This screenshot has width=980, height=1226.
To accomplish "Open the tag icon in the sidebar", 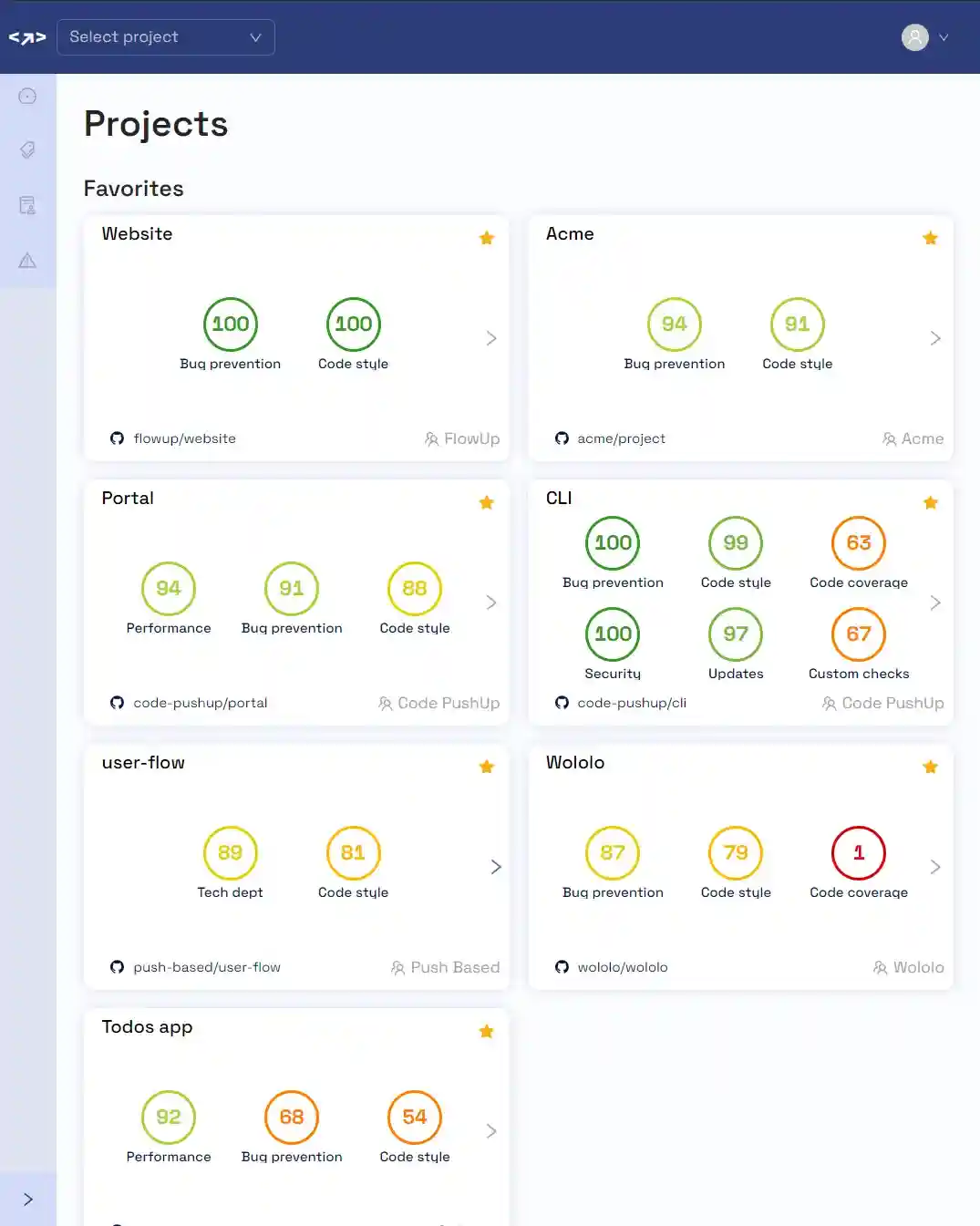I will tap(27, 150).
